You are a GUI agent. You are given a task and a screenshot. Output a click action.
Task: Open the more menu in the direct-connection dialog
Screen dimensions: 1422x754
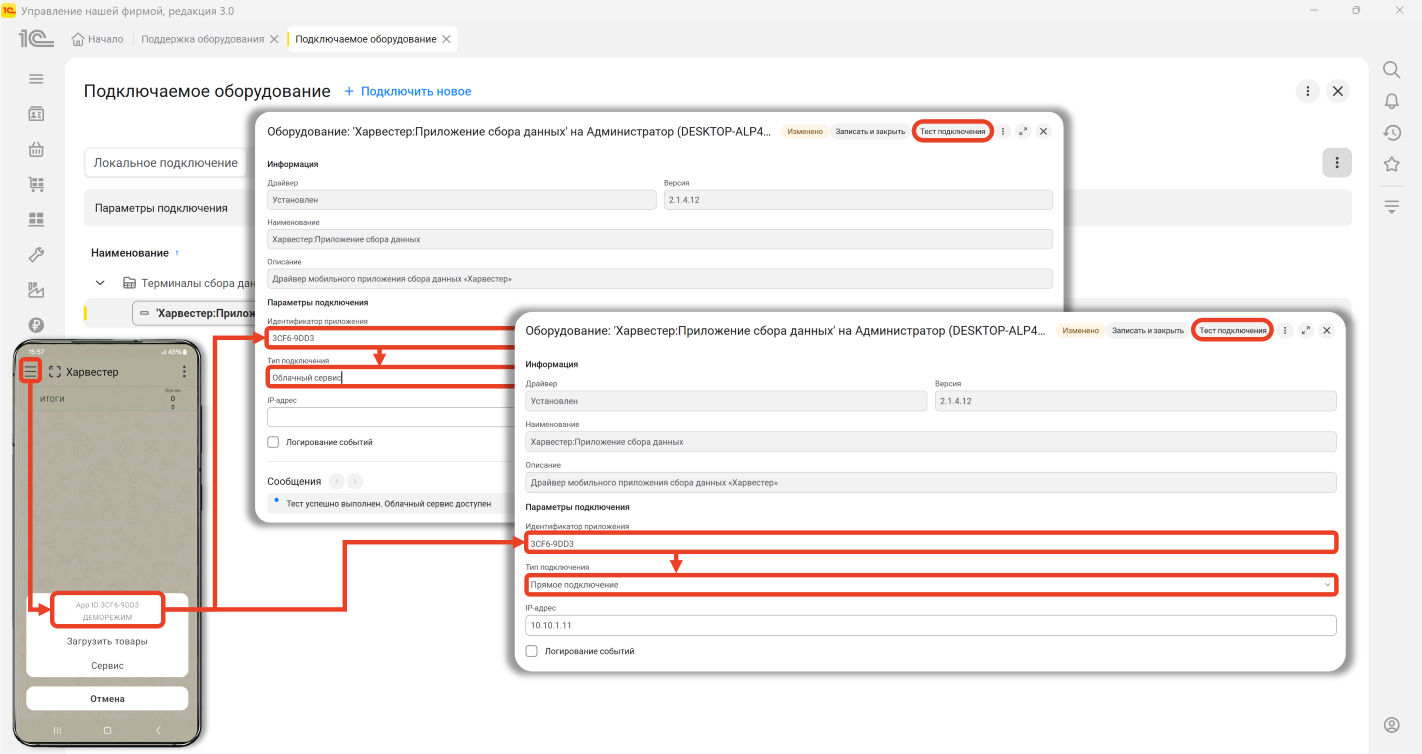click(x=1286, y=330)
